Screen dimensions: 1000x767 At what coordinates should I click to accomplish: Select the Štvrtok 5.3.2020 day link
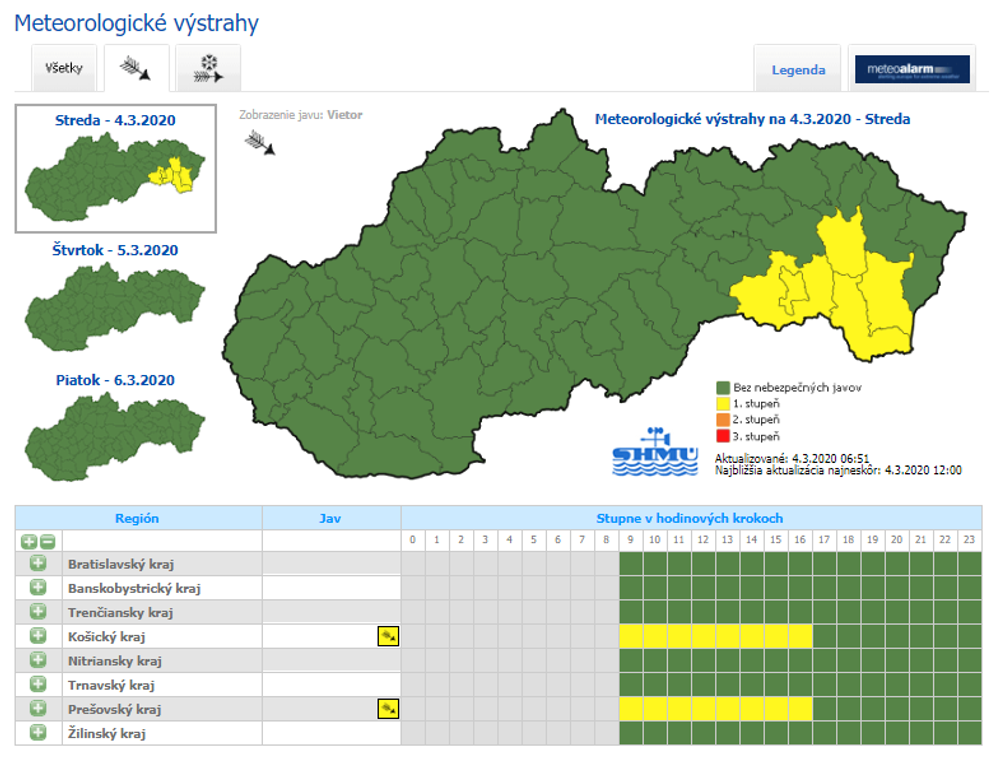click(x=115, y=250)
